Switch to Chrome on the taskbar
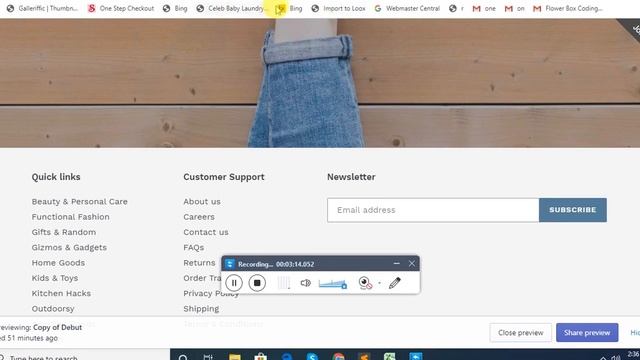 tap(338, 357)
